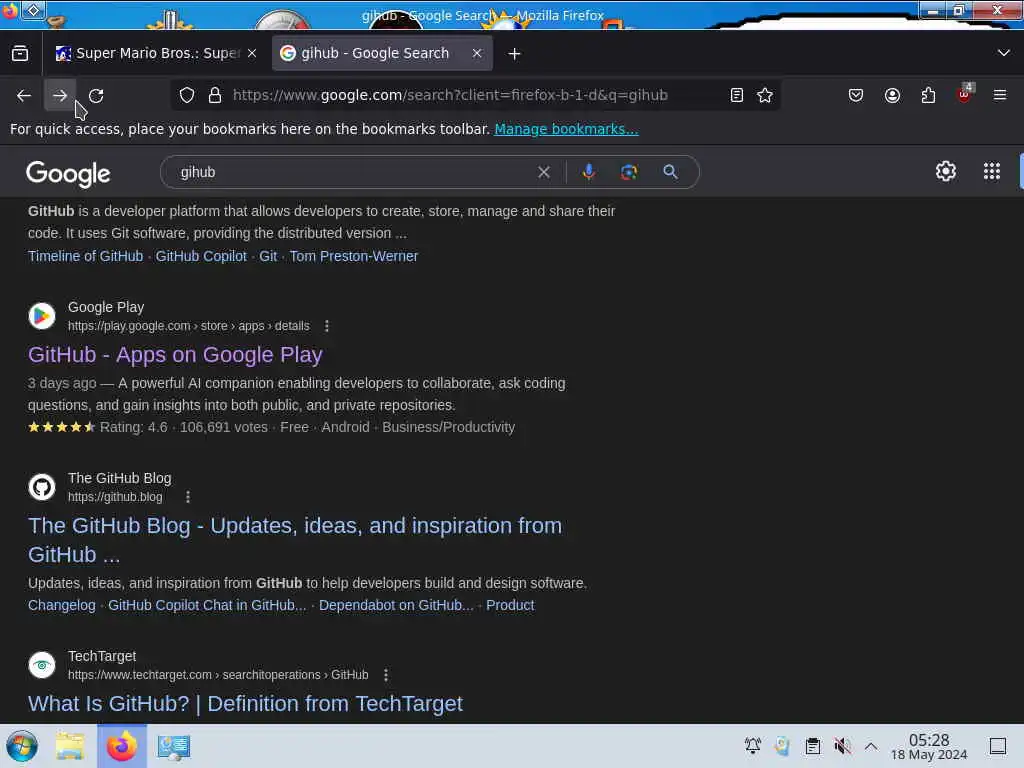The image size is (1024, 768).
Task: Open the extensions puzzle icon
Action: (928, 95)
